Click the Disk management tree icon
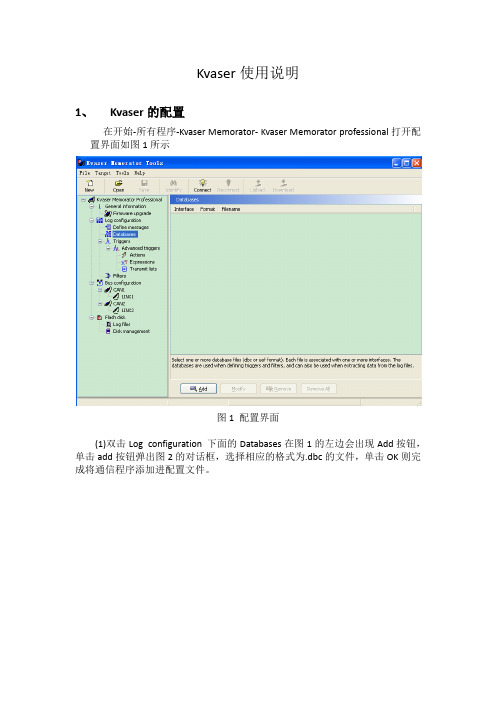Screen dimensions: 496x702 click(108, 331)
